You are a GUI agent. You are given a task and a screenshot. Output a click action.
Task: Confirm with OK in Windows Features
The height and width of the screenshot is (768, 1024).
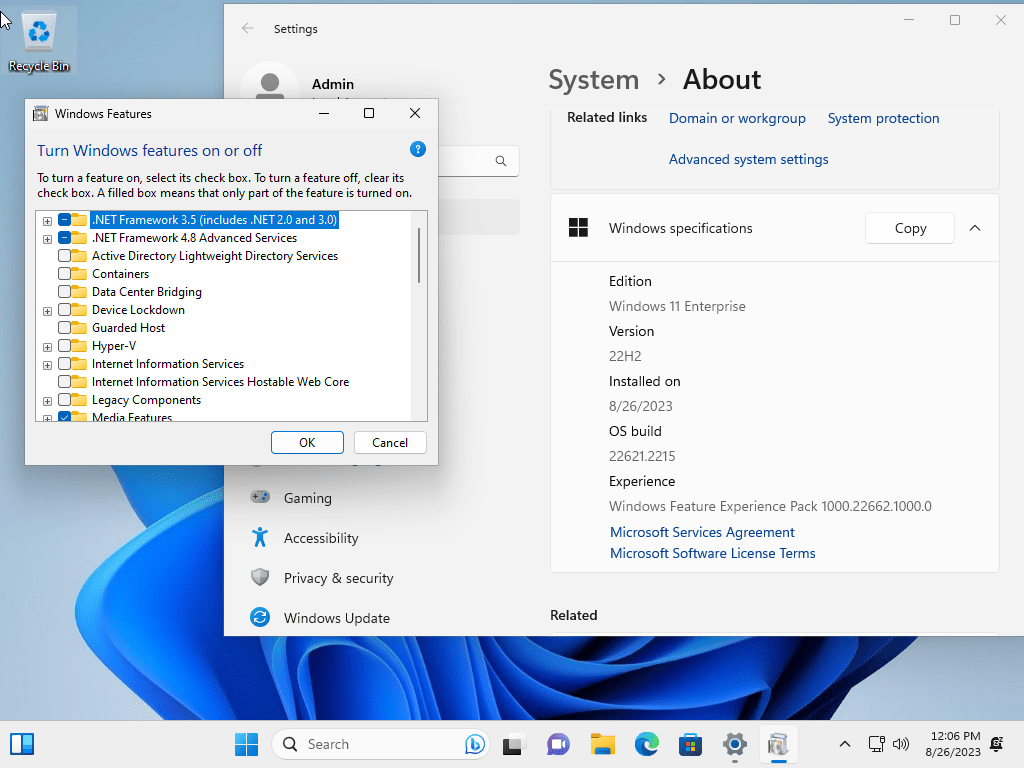click(x=307, y=442)
